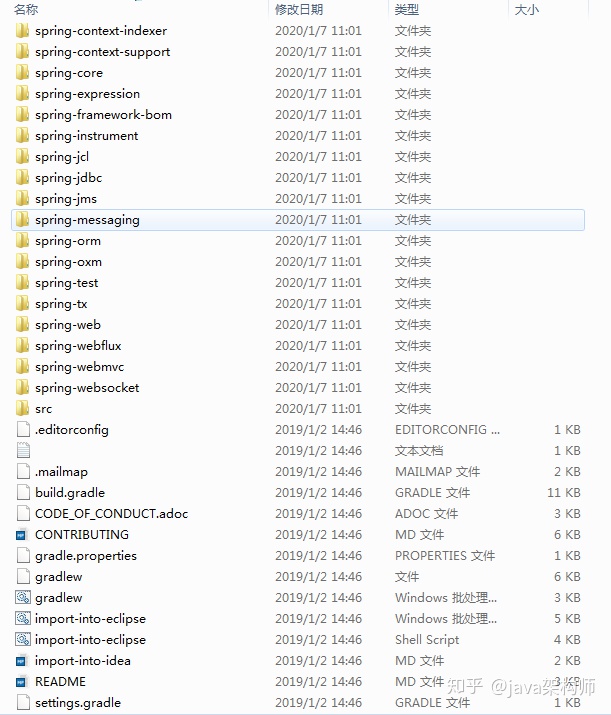
Task: Click the gradlew Windows batch file icon
Action: click(x=23, y=597)
